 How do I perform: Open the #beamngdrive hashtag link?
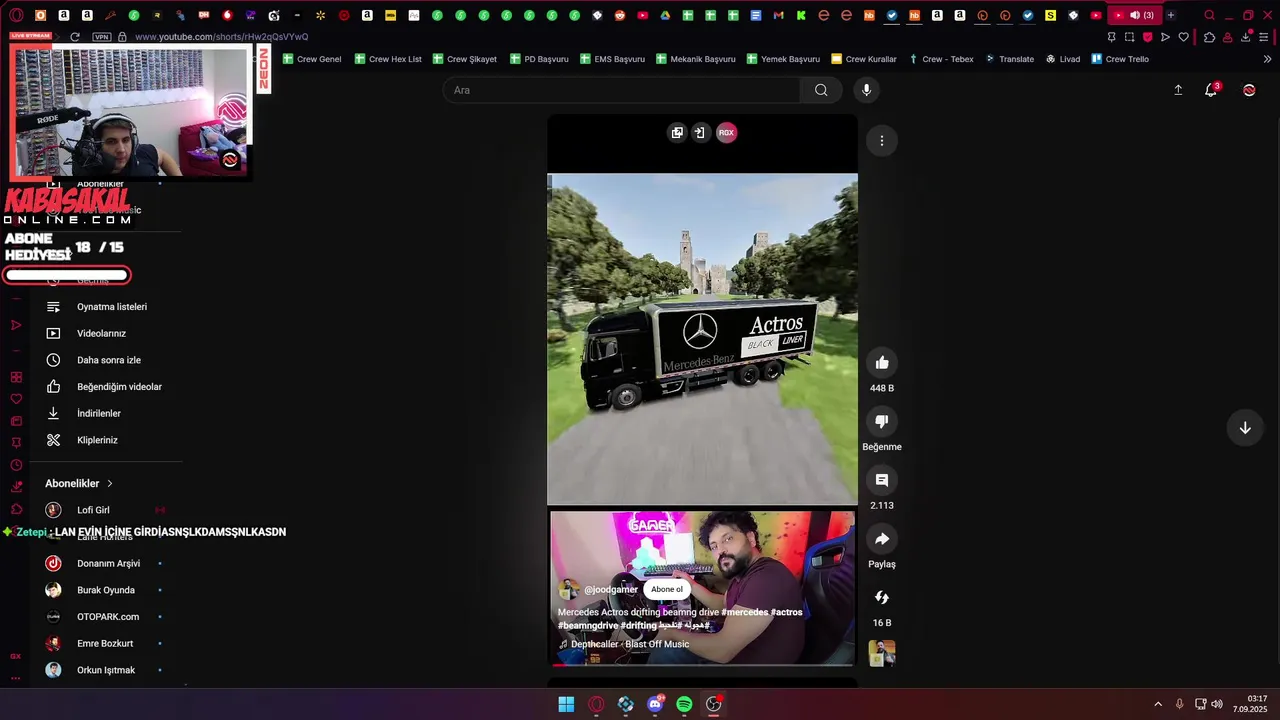pyautogui.click(x=588, y=625)
